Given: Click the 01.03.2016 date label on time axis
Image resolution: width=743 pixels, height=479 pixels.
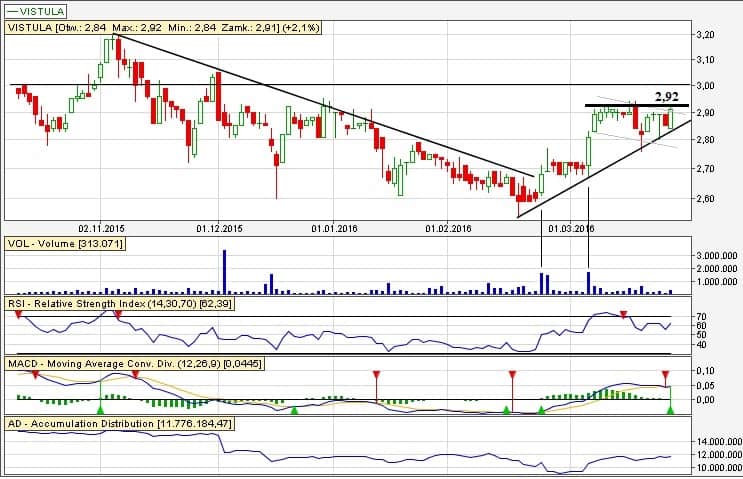Looking at the screenshot, I should point(571,228).
